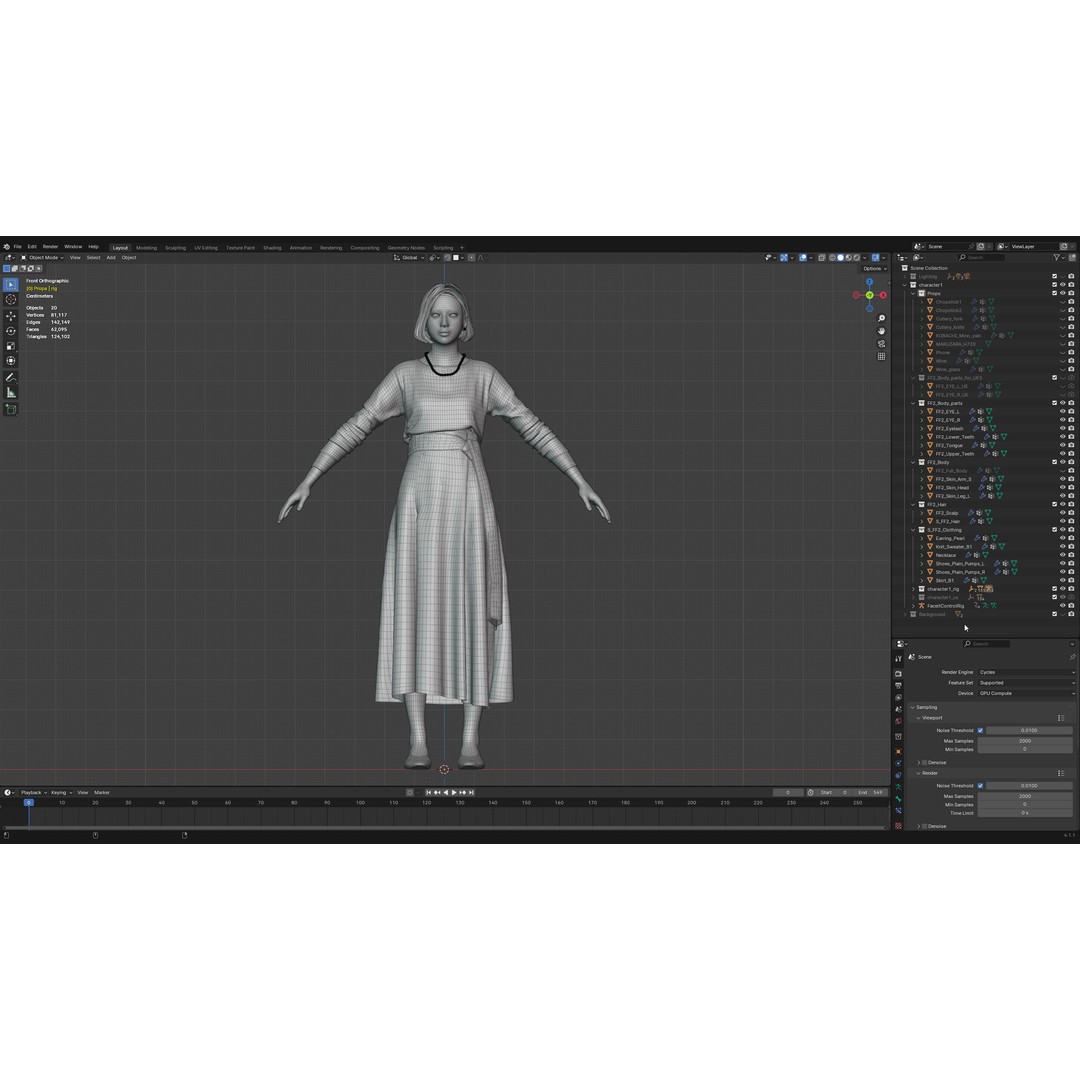This screenshot has width=1080, height=1080.
Task: Disable render camera for Knit_Sweater_B1
Action: [x=1071, y=546]
